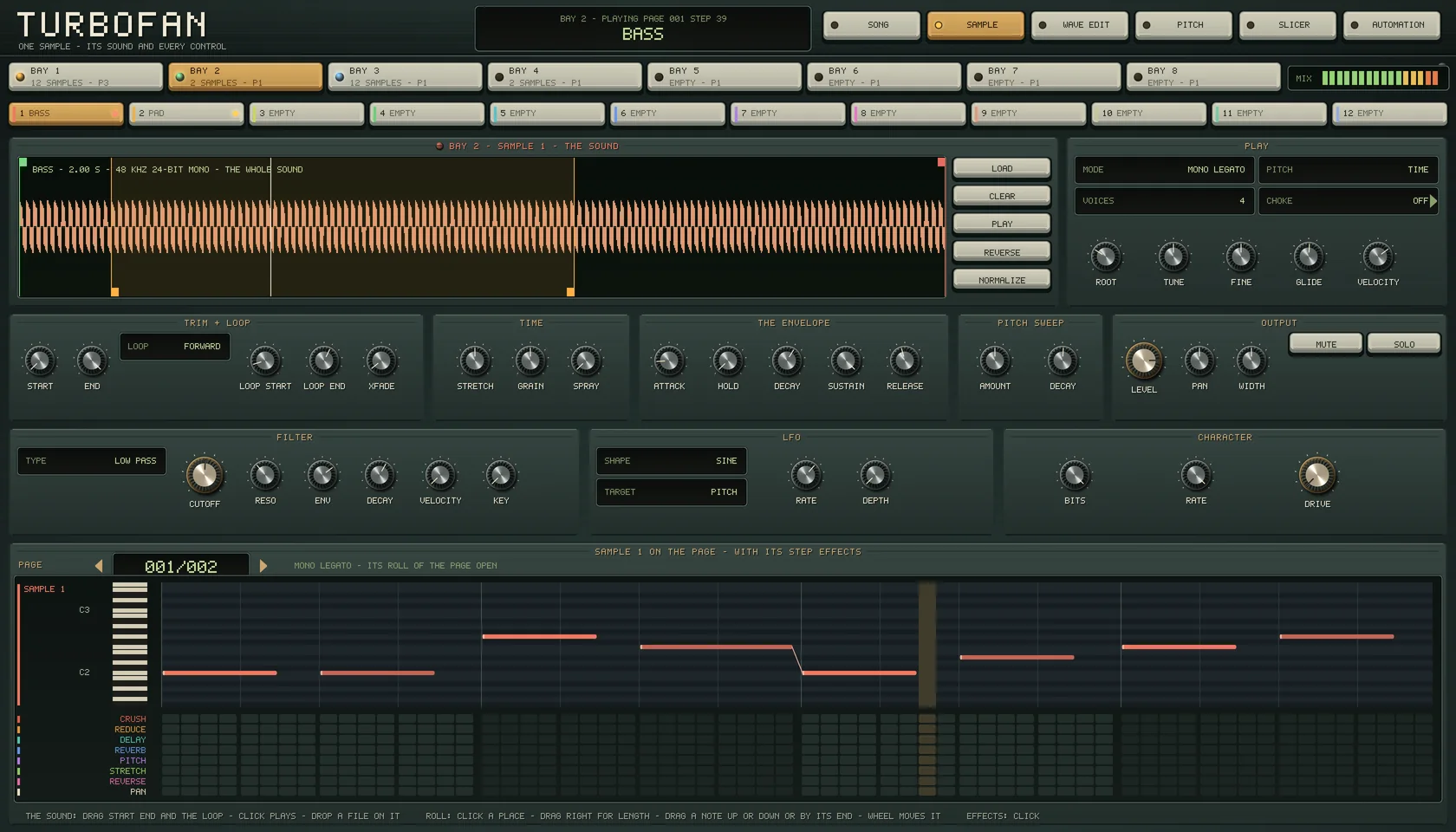Open the play MODE selector showing Mono Legato
This screenshot has width=1456, height=832.
[1164, 170]
